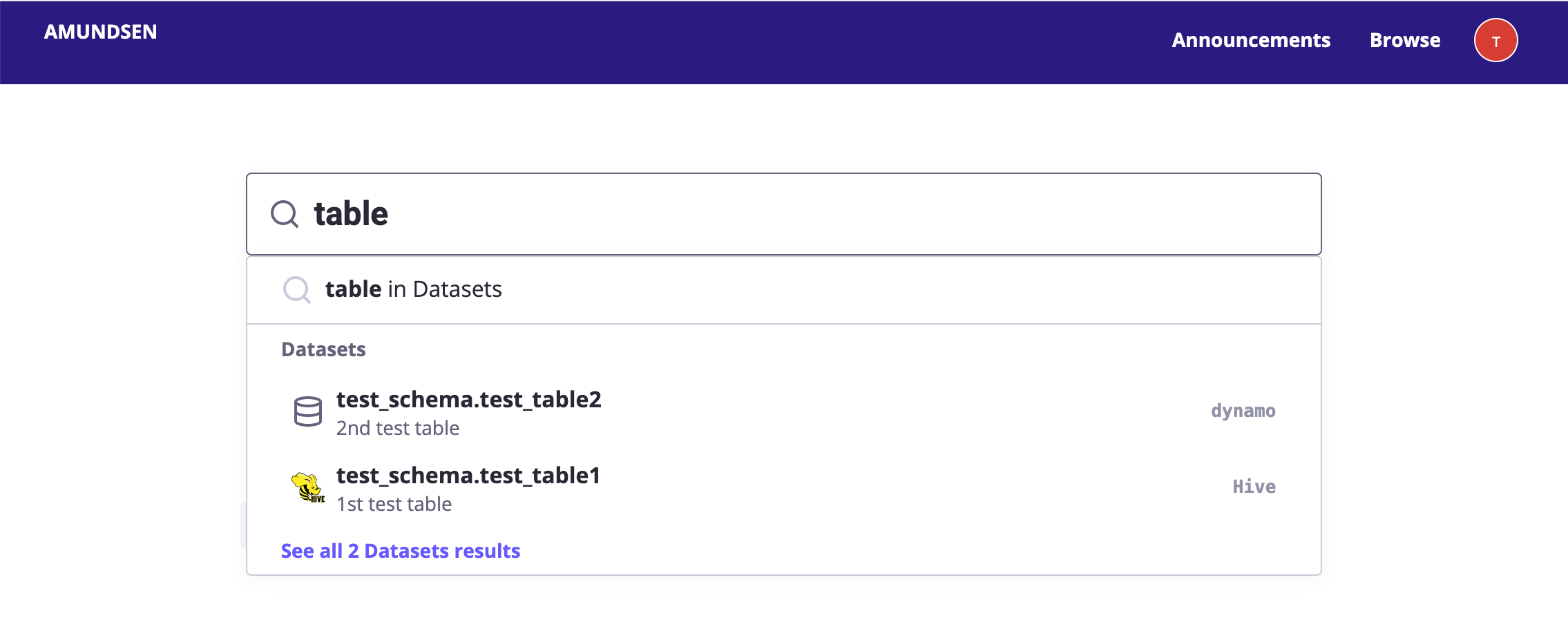Screen dimensions: 1568x631
Task: Click the '1st test table' description
Action: coord(394,505)
